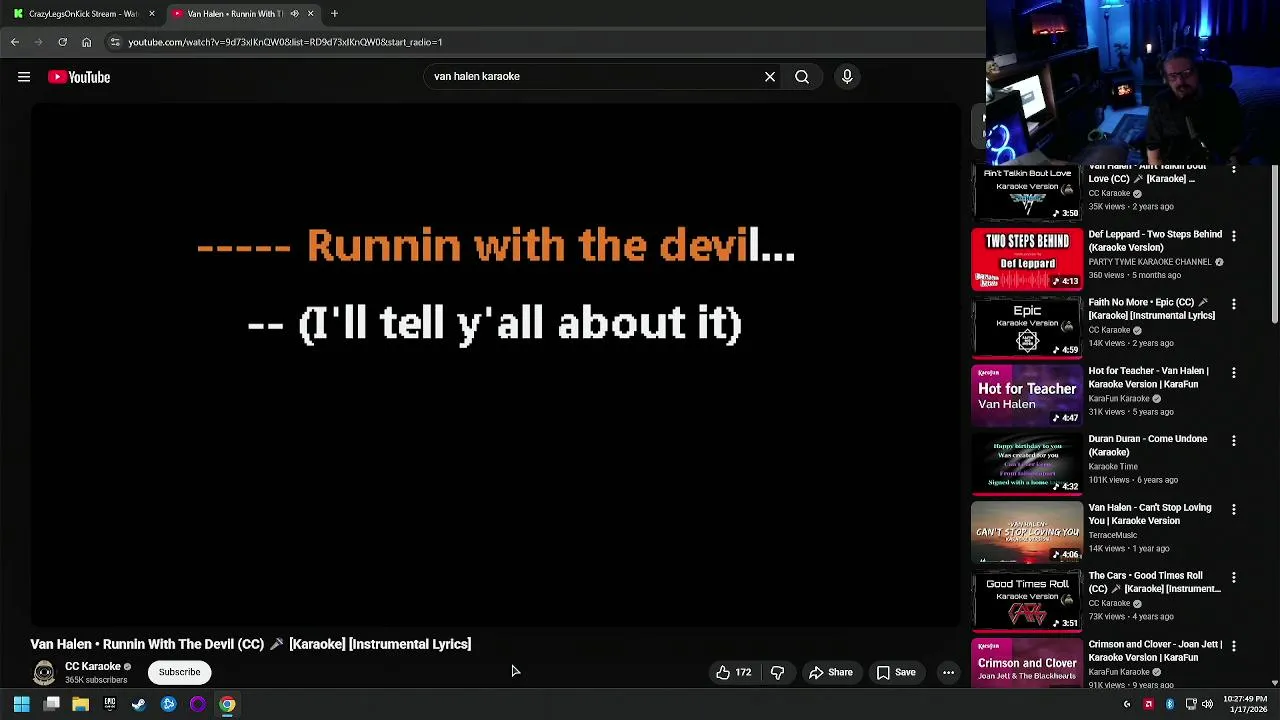Open options for Hot for Teacher video

click(x=1233, y=373)
